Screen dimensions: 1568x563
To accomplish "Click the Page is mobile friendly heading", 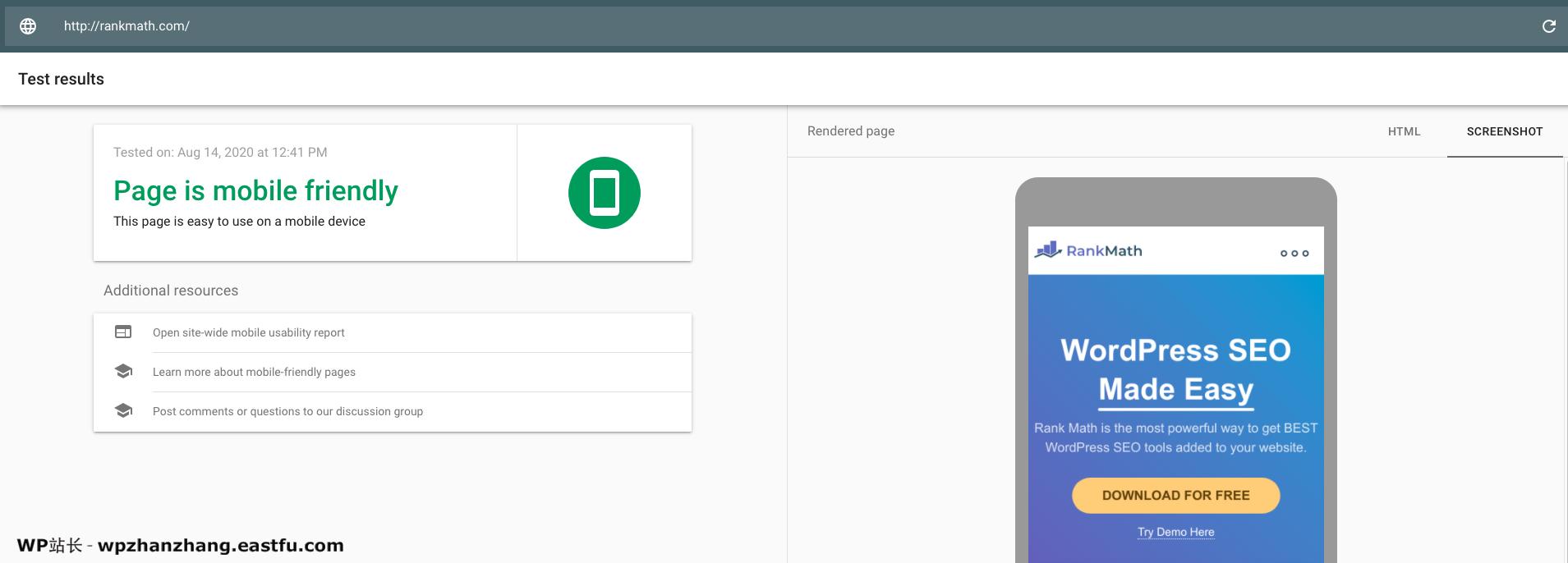I will (255, 191).
